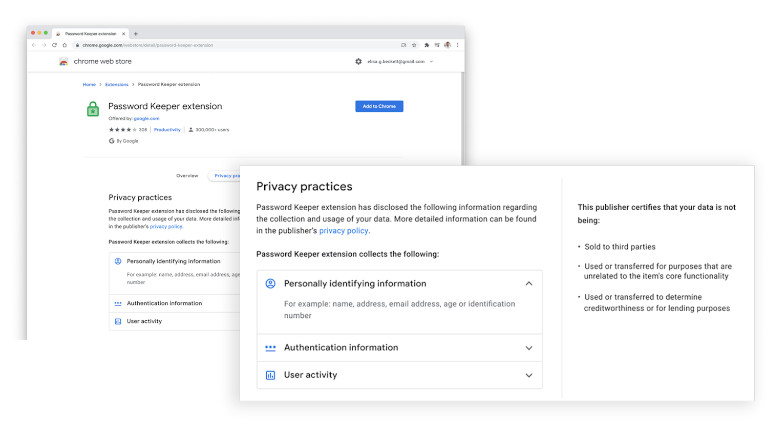768x433 pixels.
Task: Open privacy policy link in browser window
Action: [x=166, y=227]
